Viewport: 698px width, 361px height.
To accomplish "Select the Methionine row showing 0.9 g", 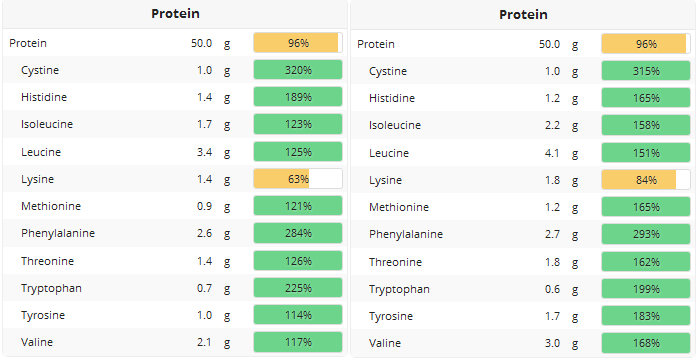I will (x=175, y=206).
